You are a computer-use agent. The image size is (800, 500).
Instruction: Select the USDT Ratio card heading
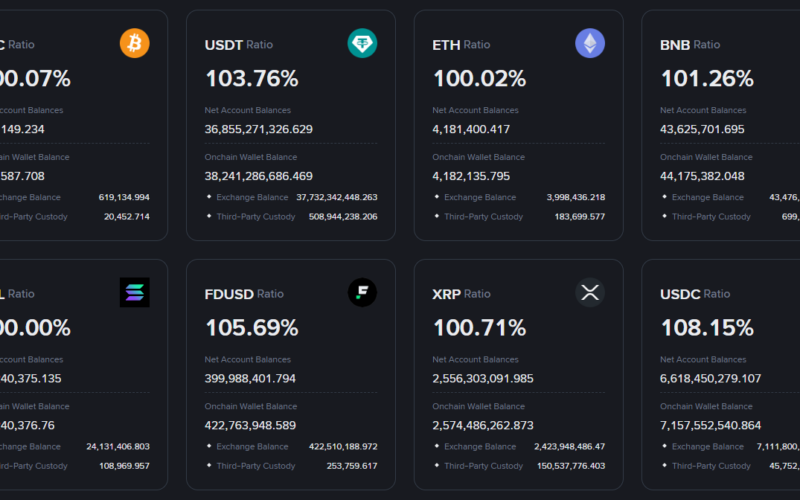[238, 45]
